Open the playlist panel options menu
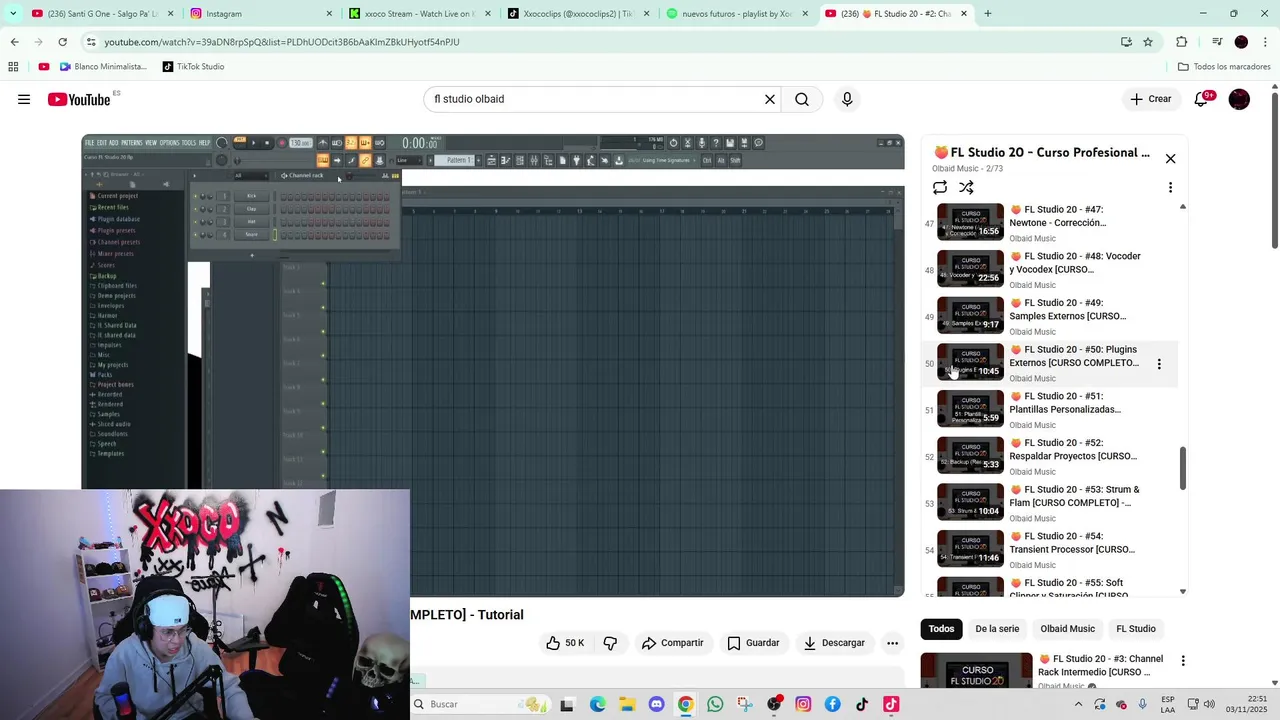Viewport: 1280px width, 720px height. [x=1170, y=187]
